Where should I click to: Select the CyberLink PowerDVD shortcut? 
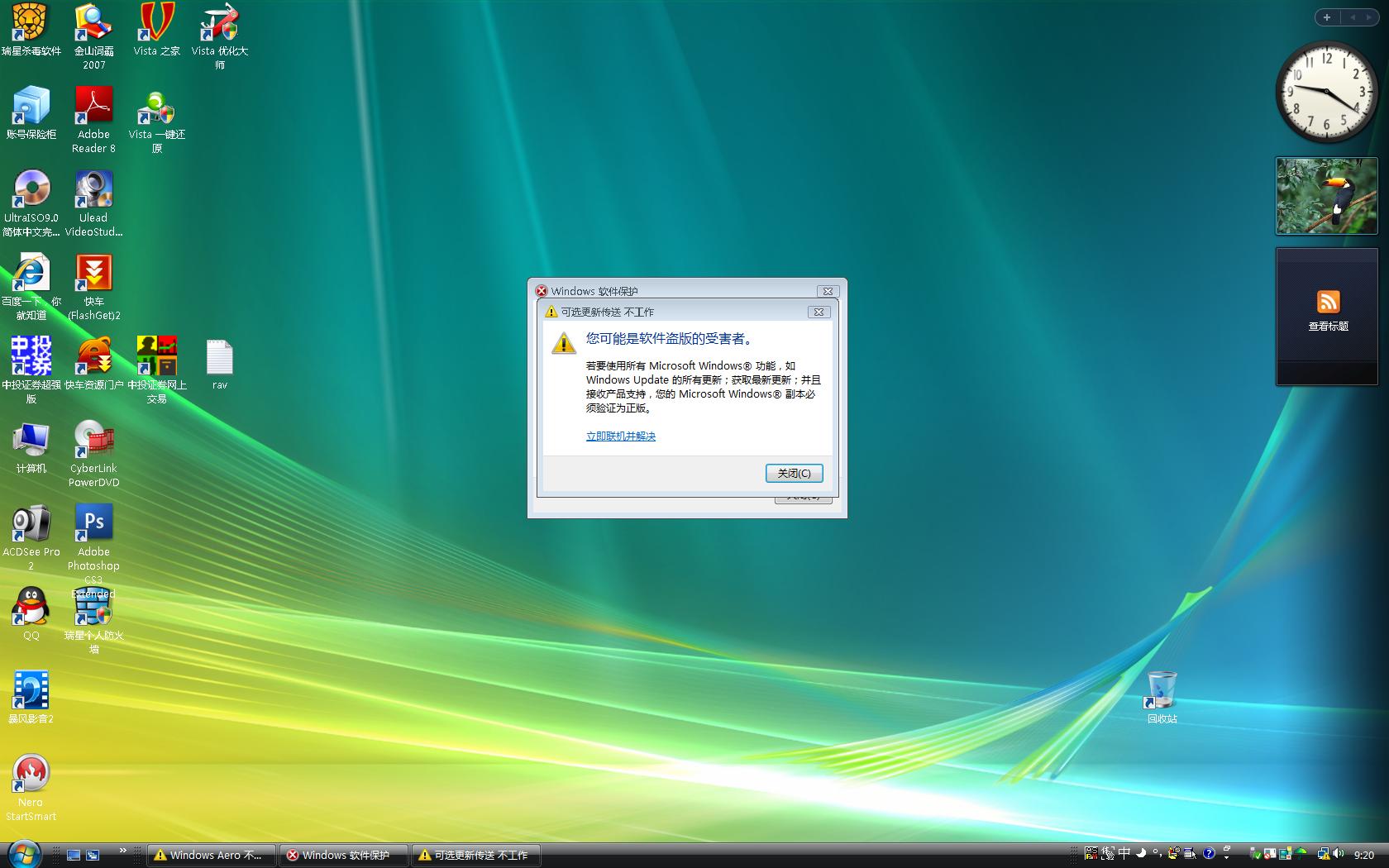pos(93,454)
